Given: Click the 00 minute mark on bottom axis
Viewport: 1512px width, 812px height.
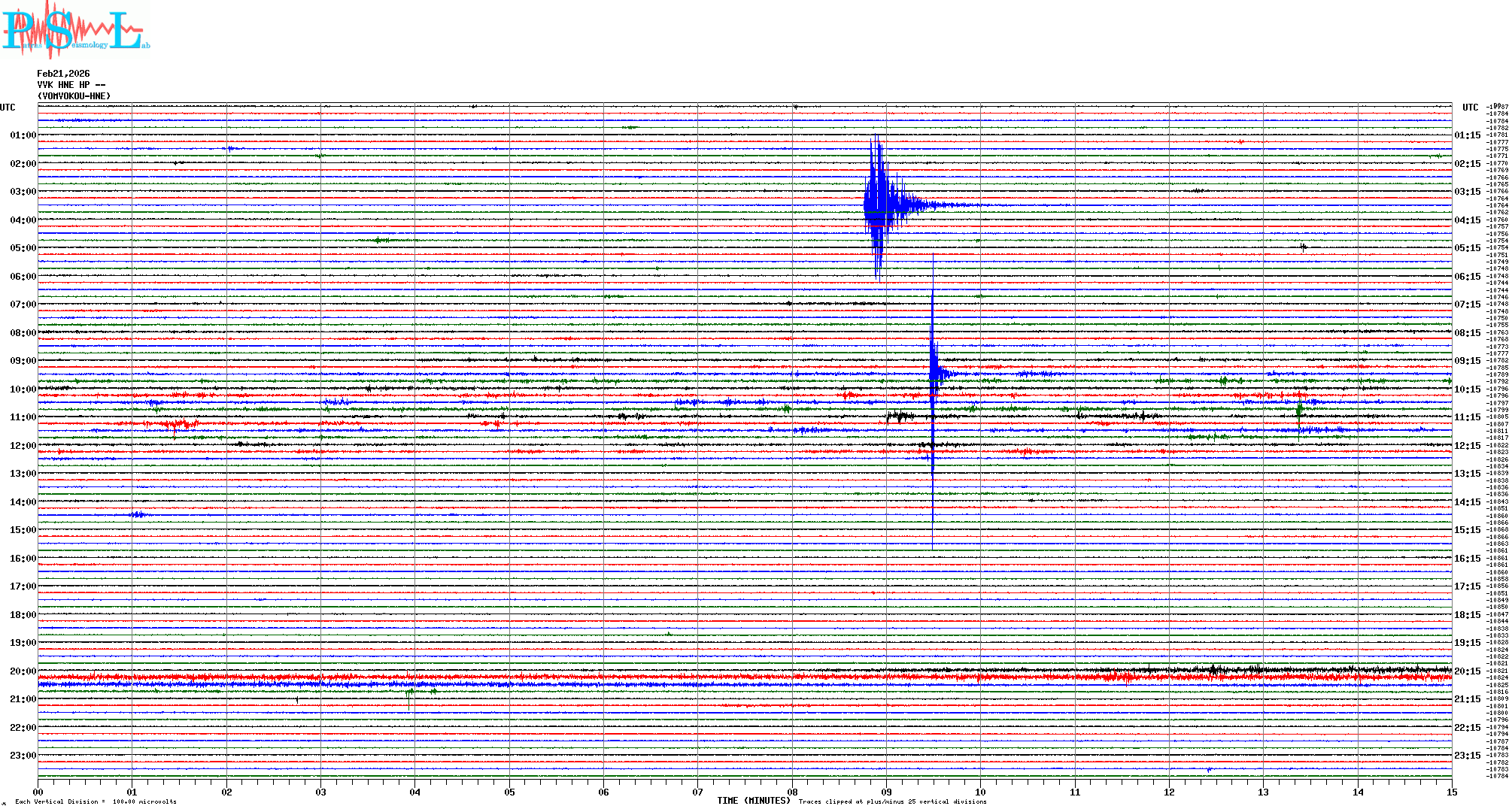Looking at the screenshot, I should [38, 792].
